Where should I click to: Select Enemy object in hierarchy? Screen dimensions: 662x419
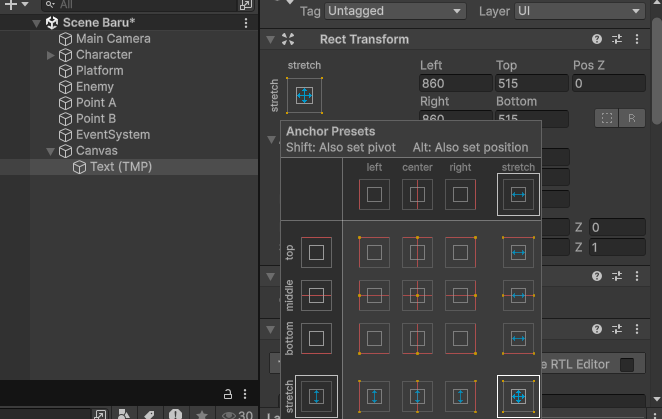pos(95,87)
